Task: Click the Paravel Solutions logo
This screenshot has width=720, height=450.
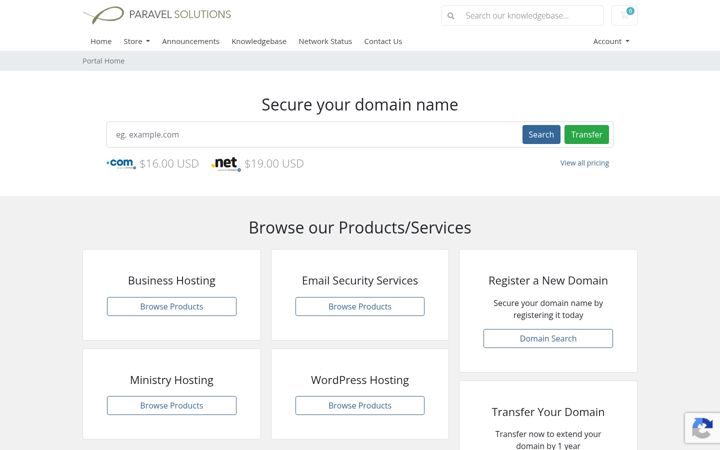Action: point(157,15)
